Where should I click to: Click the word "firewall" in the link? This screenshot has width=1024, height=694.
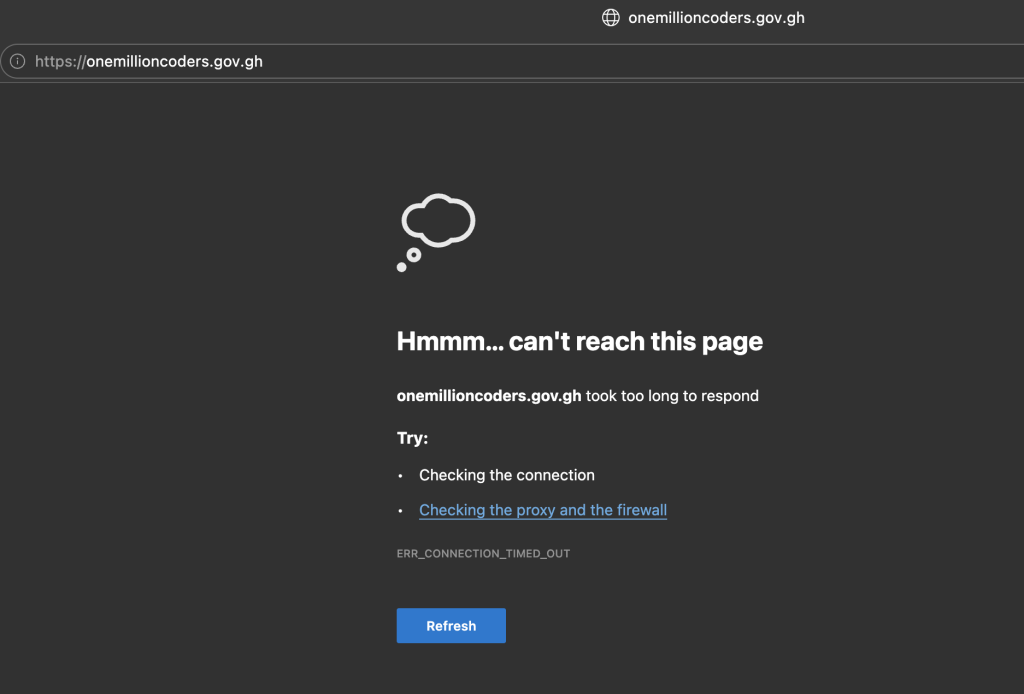point(642,510)
